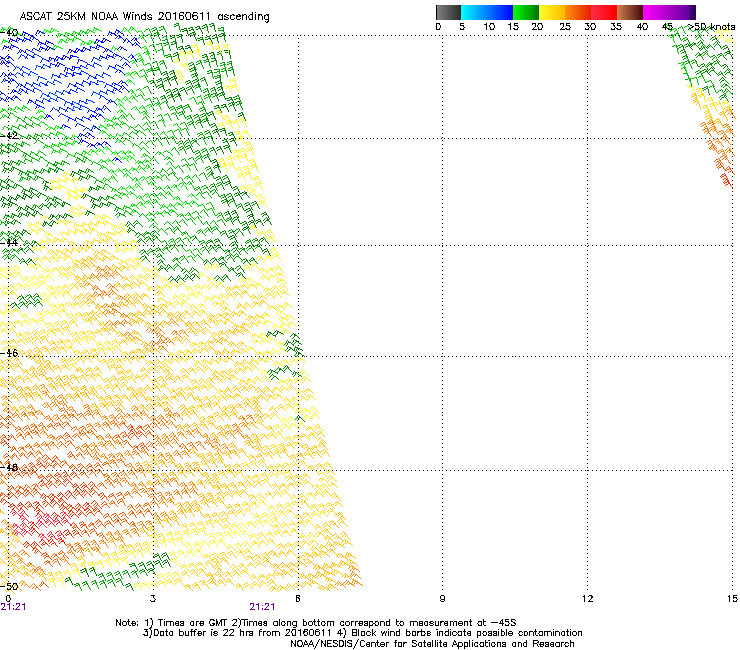This screenshot has width=740, height=650.
Task: Click the yellow 20-25 knots legend color segment
Action: click(552, 12)
